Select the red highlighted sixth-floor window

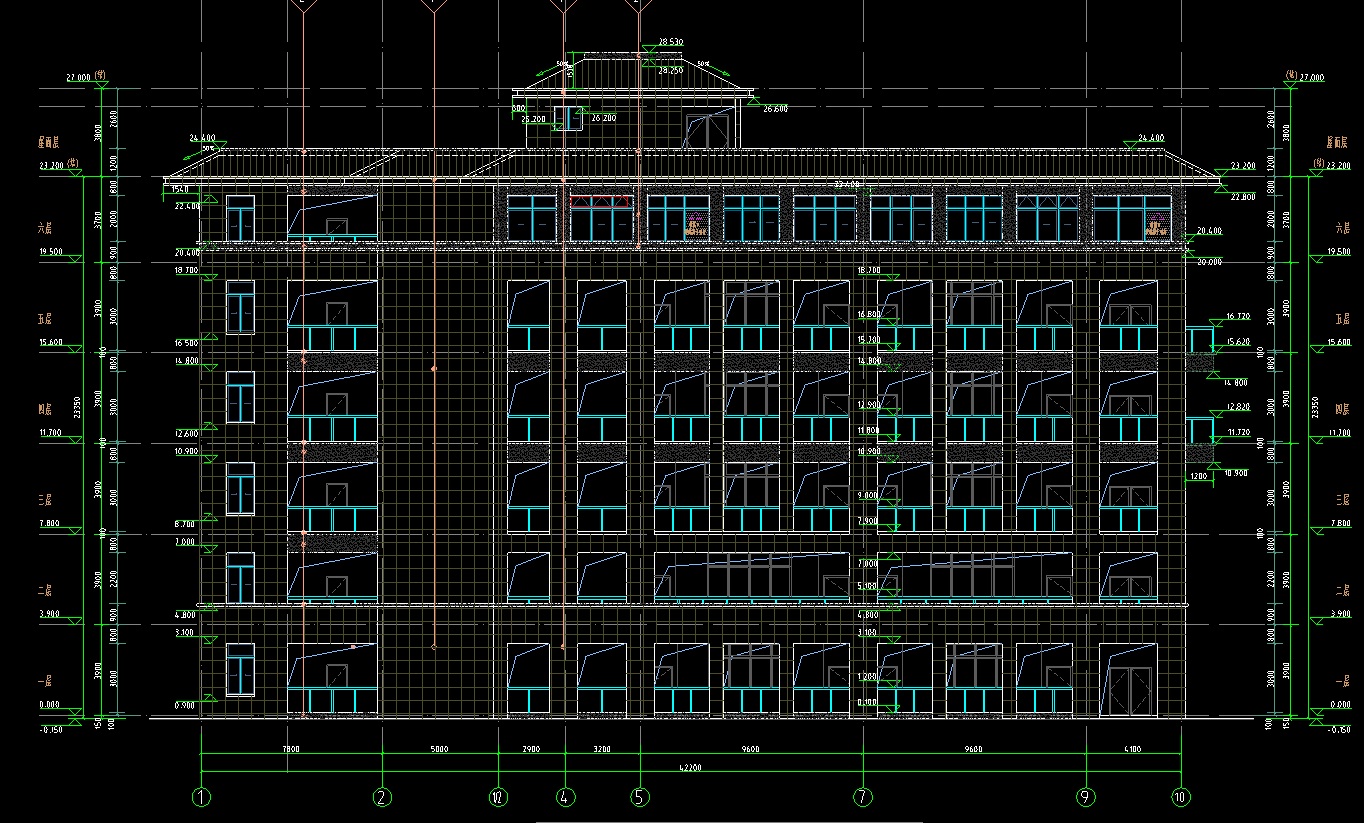[601, 216]
